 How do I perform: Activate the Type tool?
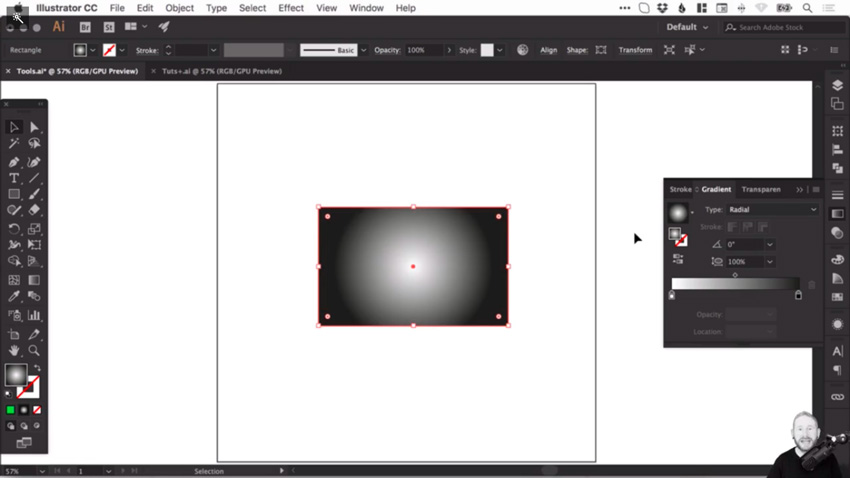point(14,178)
